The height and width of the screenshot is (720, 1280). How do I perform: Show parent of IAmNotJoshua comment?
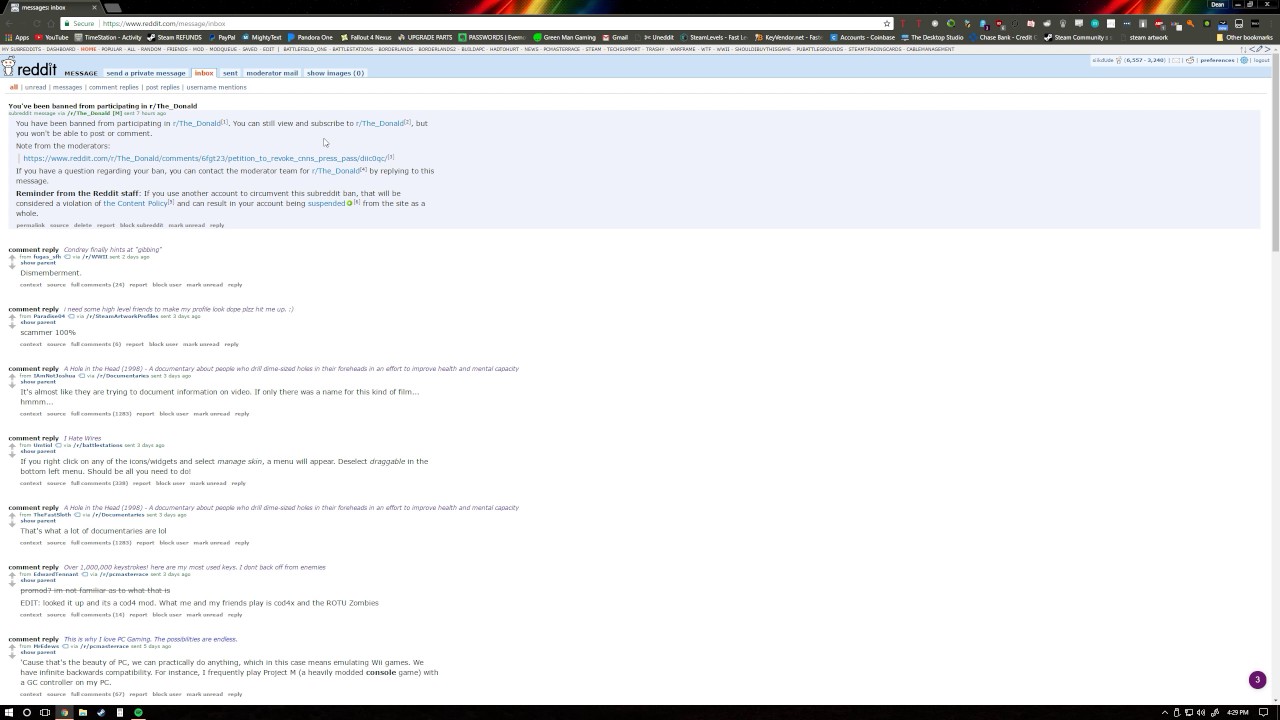(38, 382)
